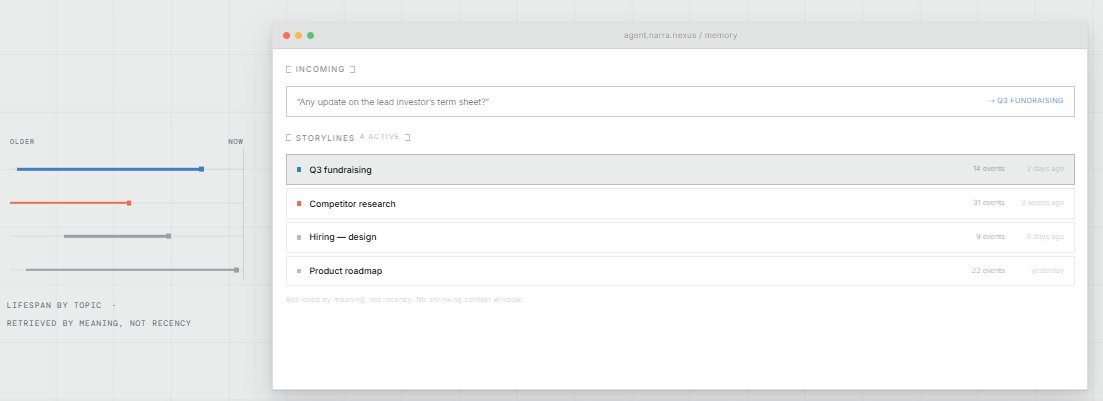This screenshot has width=1103, height=401.
Task: Click the "31 events" count
Action: (x=988, y=203)
